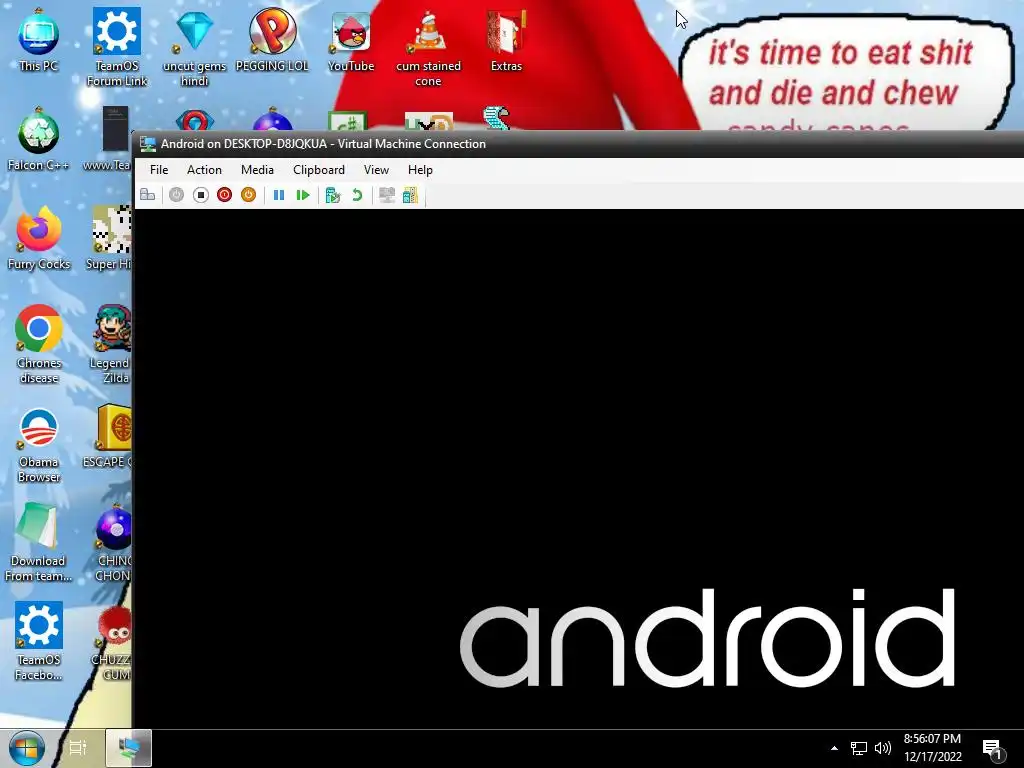Select the uncut gems hindi desktop icon

pyautogui.click(x=195, y=47)
